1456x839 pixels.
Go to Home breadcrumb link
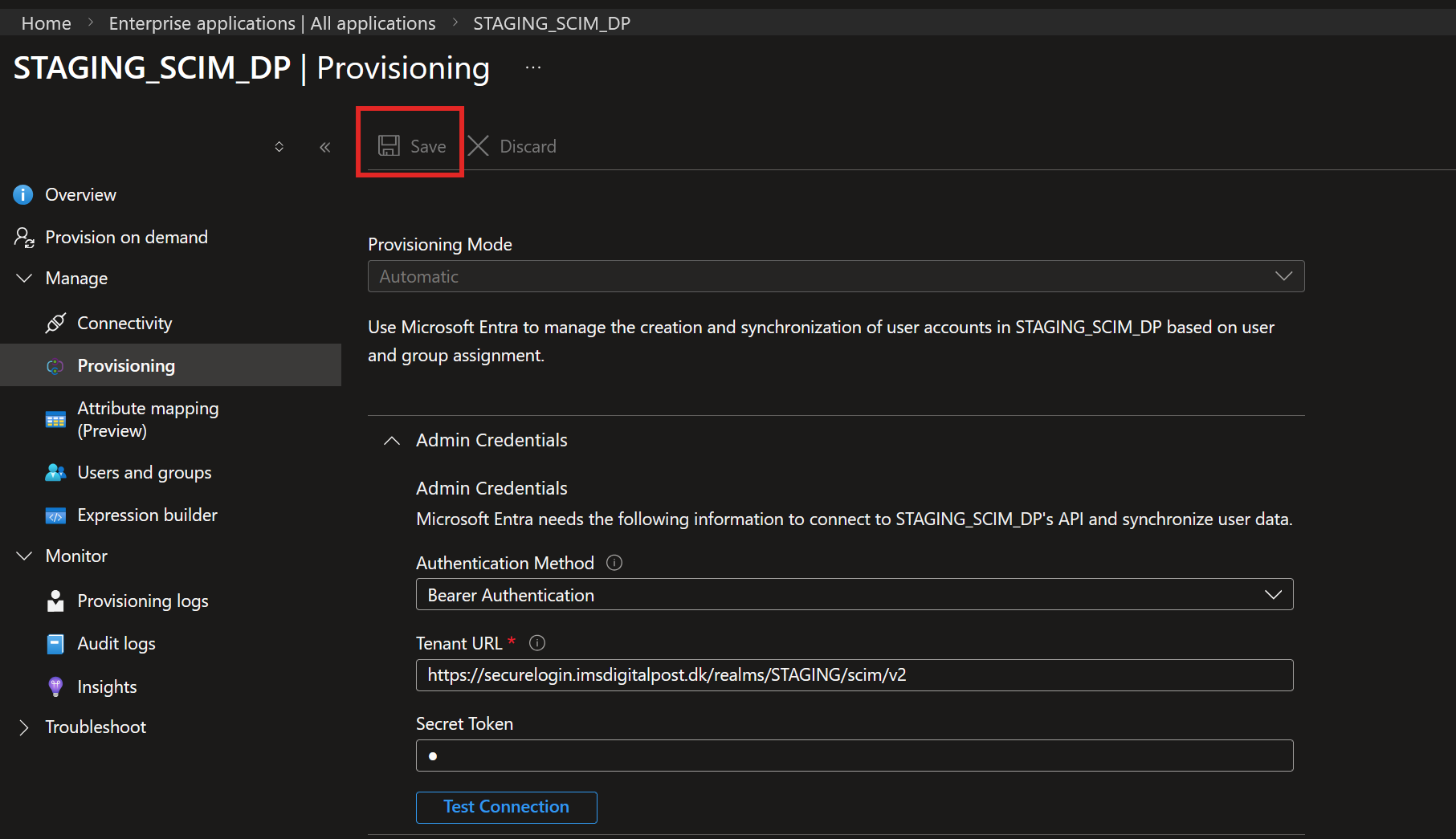(x=46, y=23)
